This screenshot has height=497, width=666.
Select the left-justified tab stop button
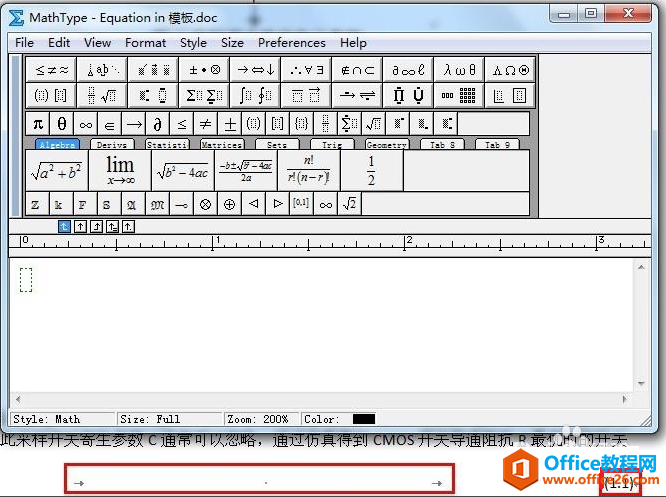click(x=64, y=226)
